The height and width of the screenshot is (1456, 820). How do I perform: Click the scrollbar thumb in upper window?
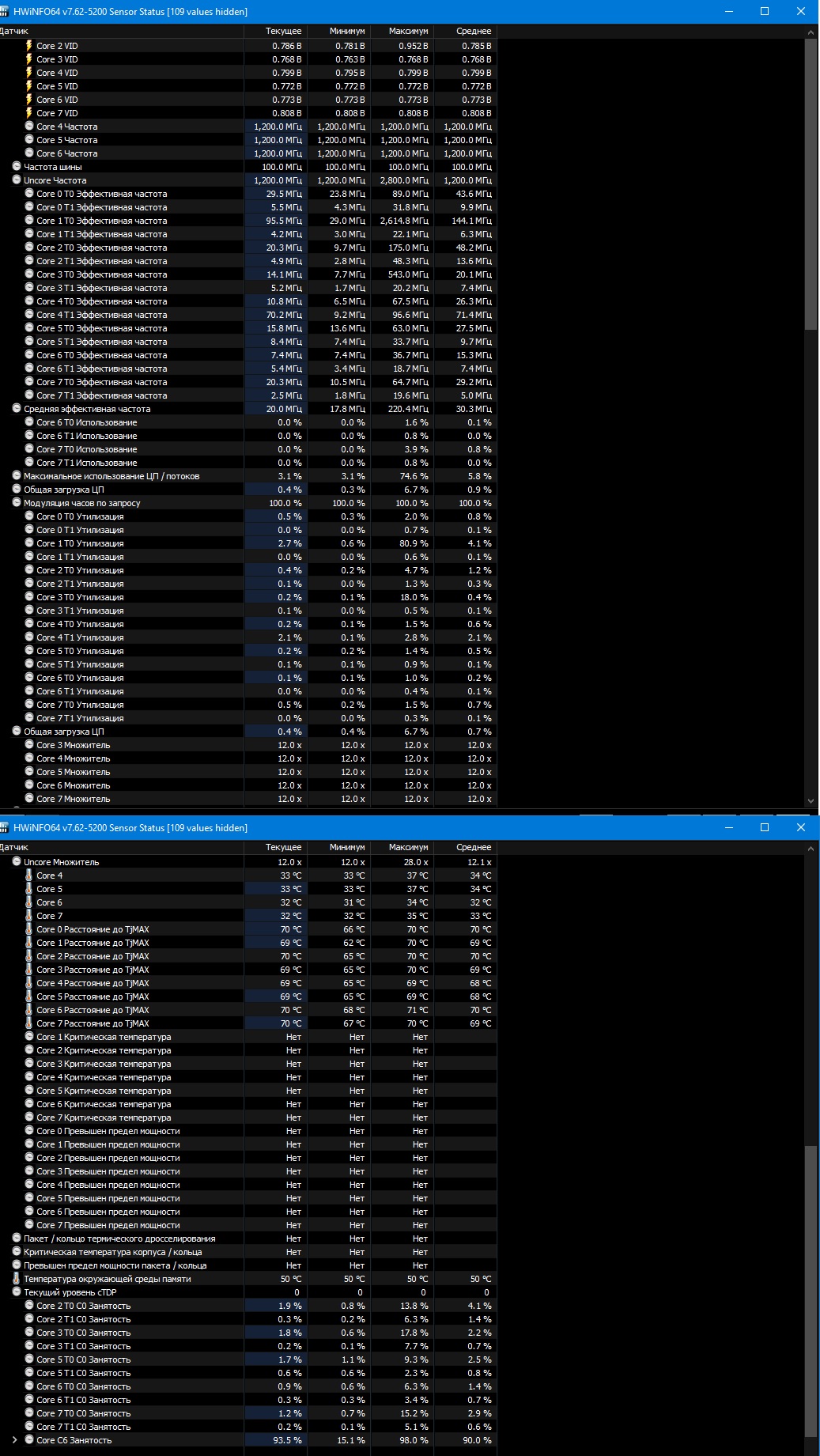[811, 184]
